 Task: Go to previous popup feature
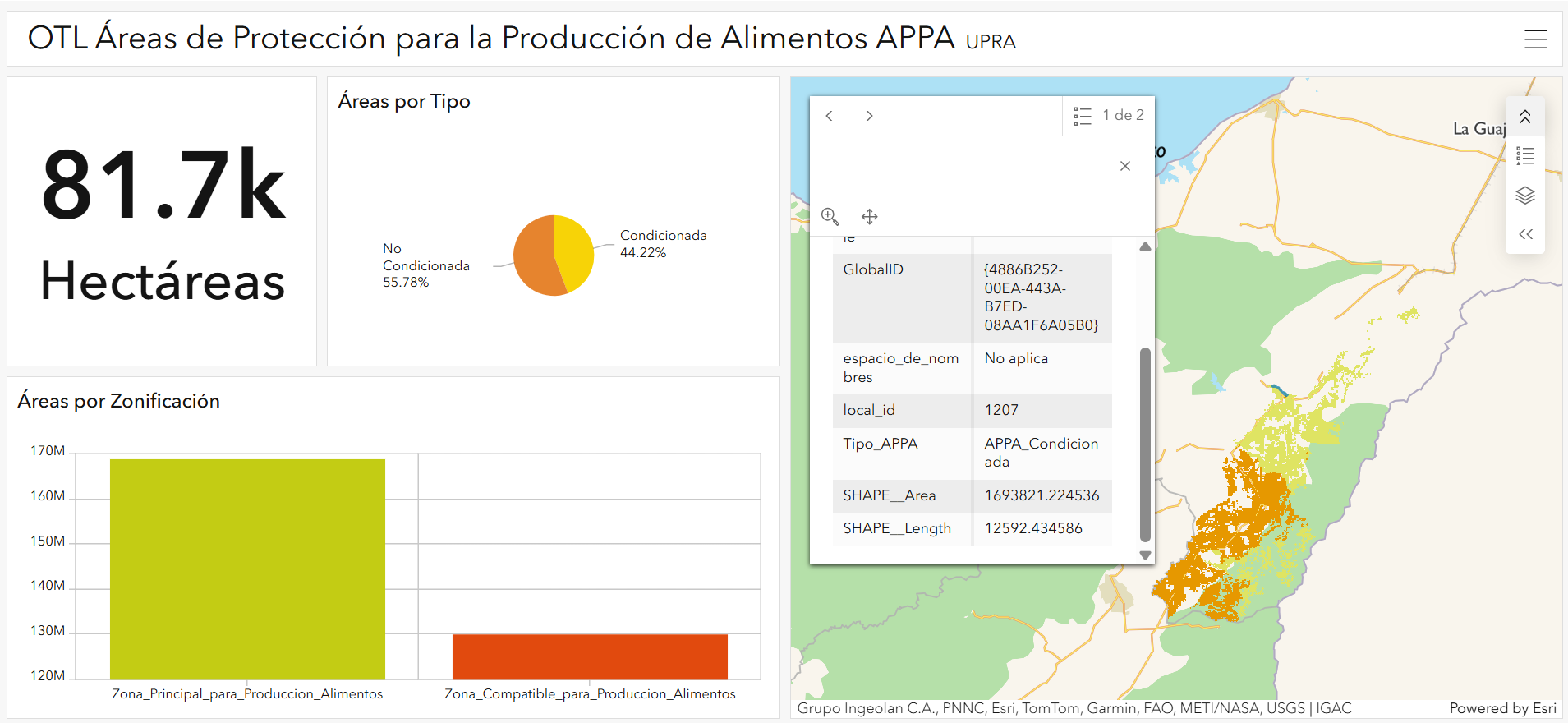[830, 116]
